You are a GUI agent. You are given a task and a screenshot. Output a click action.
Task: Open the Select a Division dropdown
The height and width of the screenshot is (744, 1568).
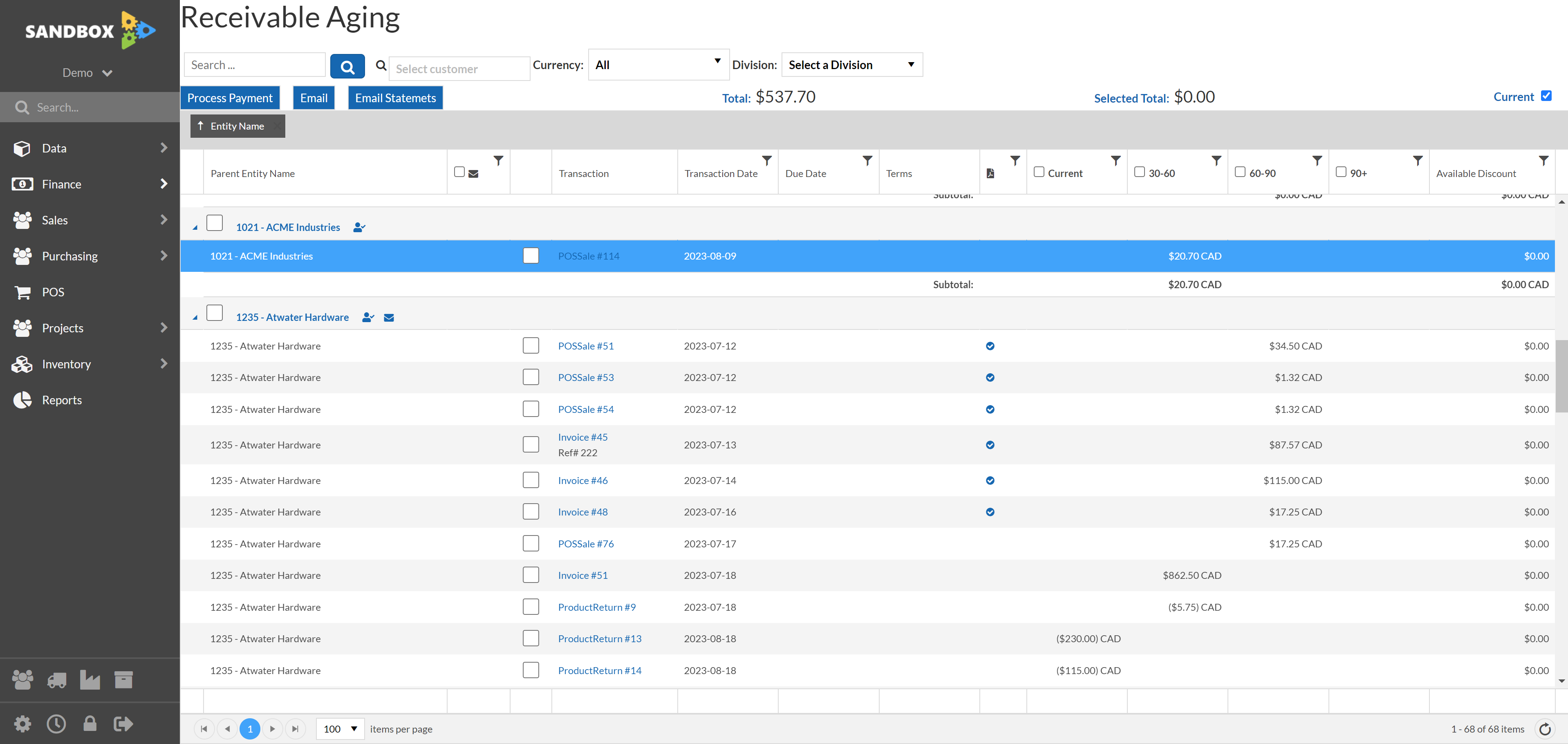tap(851, 65)
